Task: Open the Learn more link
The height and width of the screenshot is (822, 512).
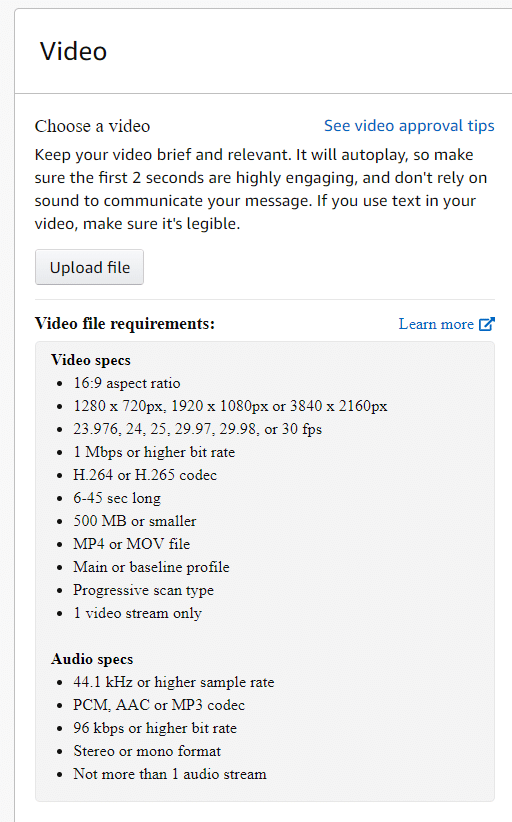Action: pos(436,324)
